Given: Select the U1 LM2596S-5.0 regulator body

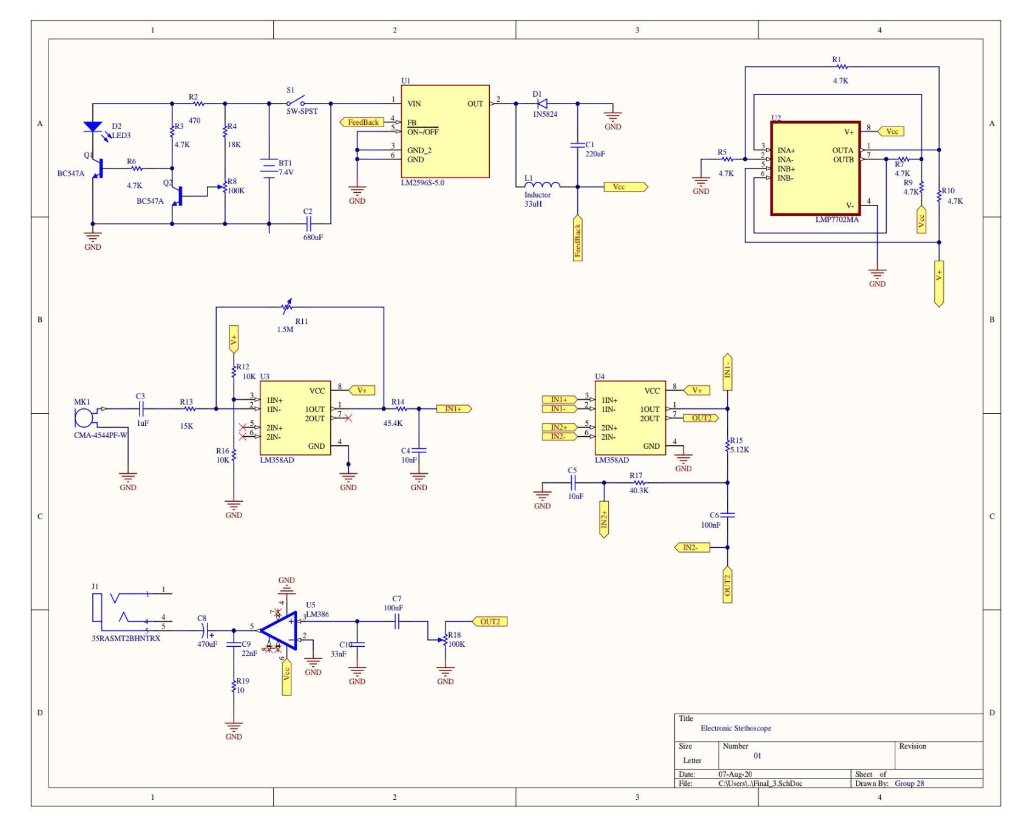Looking at the screenshot, I should (445, 131).
